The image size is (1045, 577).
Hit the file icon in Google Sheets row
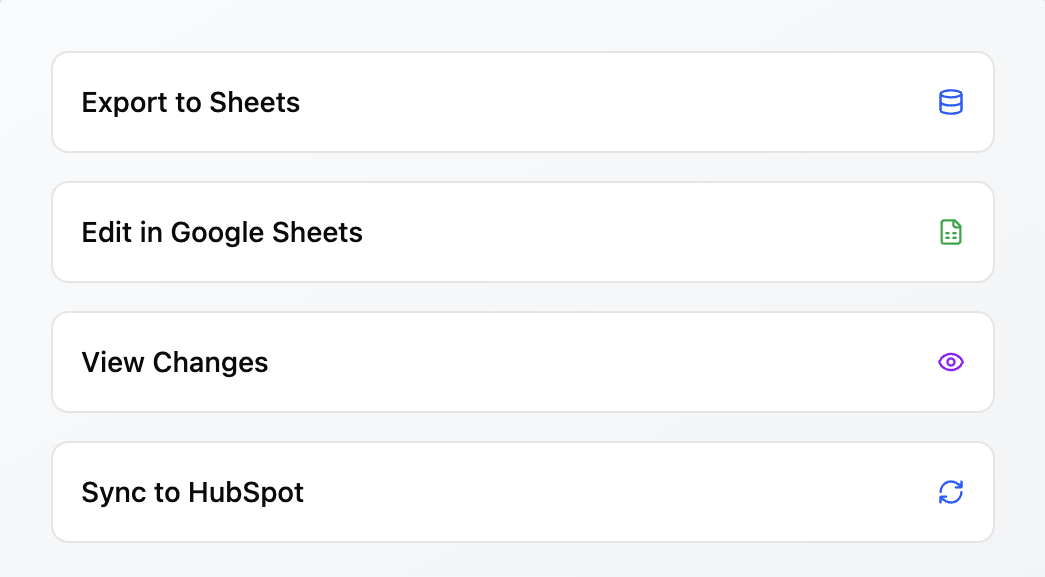tap(950, 232)
